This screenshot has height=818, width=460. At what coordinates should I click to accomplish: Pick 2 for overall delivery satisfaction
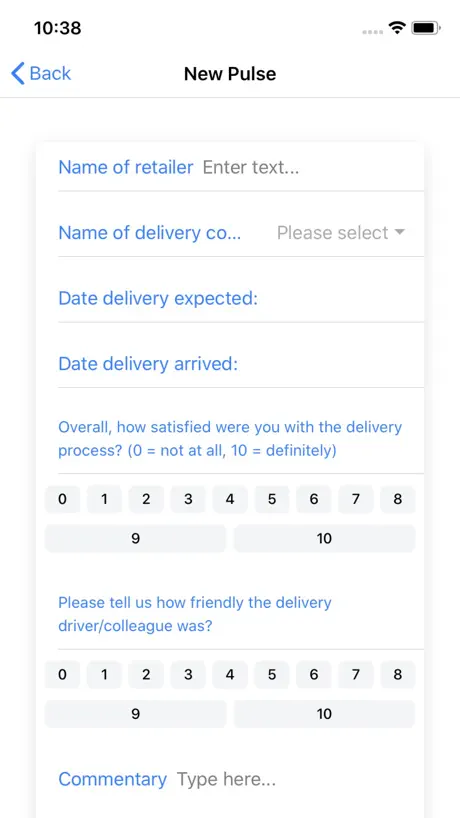[146, 499]
